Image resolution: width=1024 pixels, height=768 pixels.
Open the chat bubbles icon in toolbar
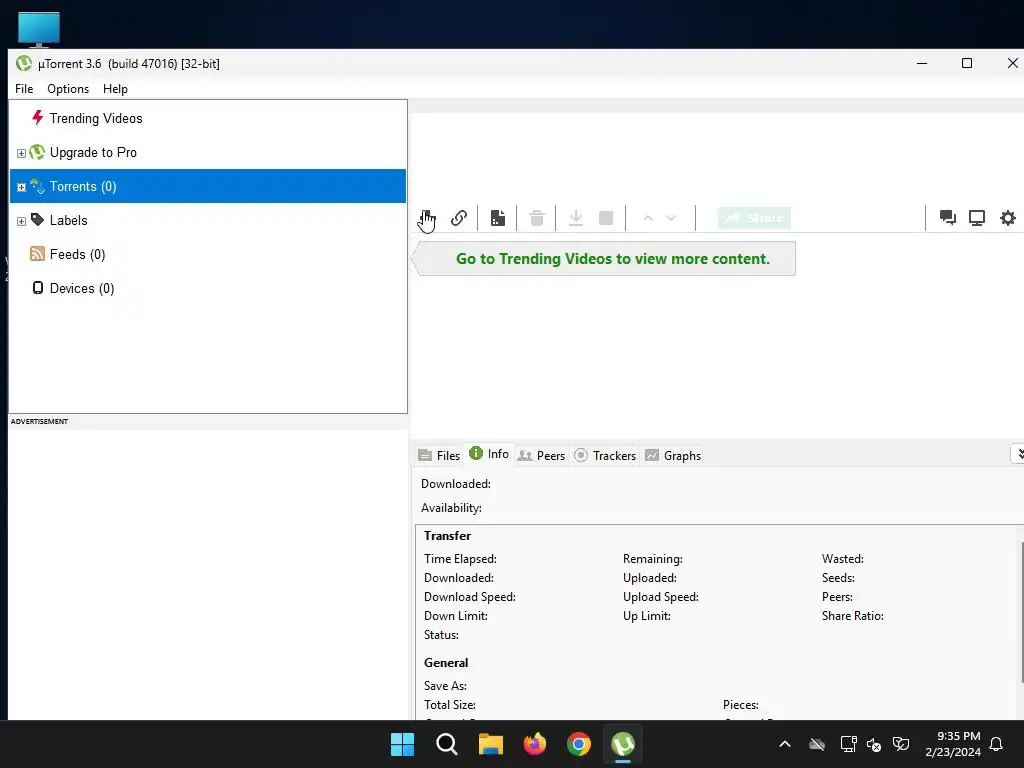(948, 217)
